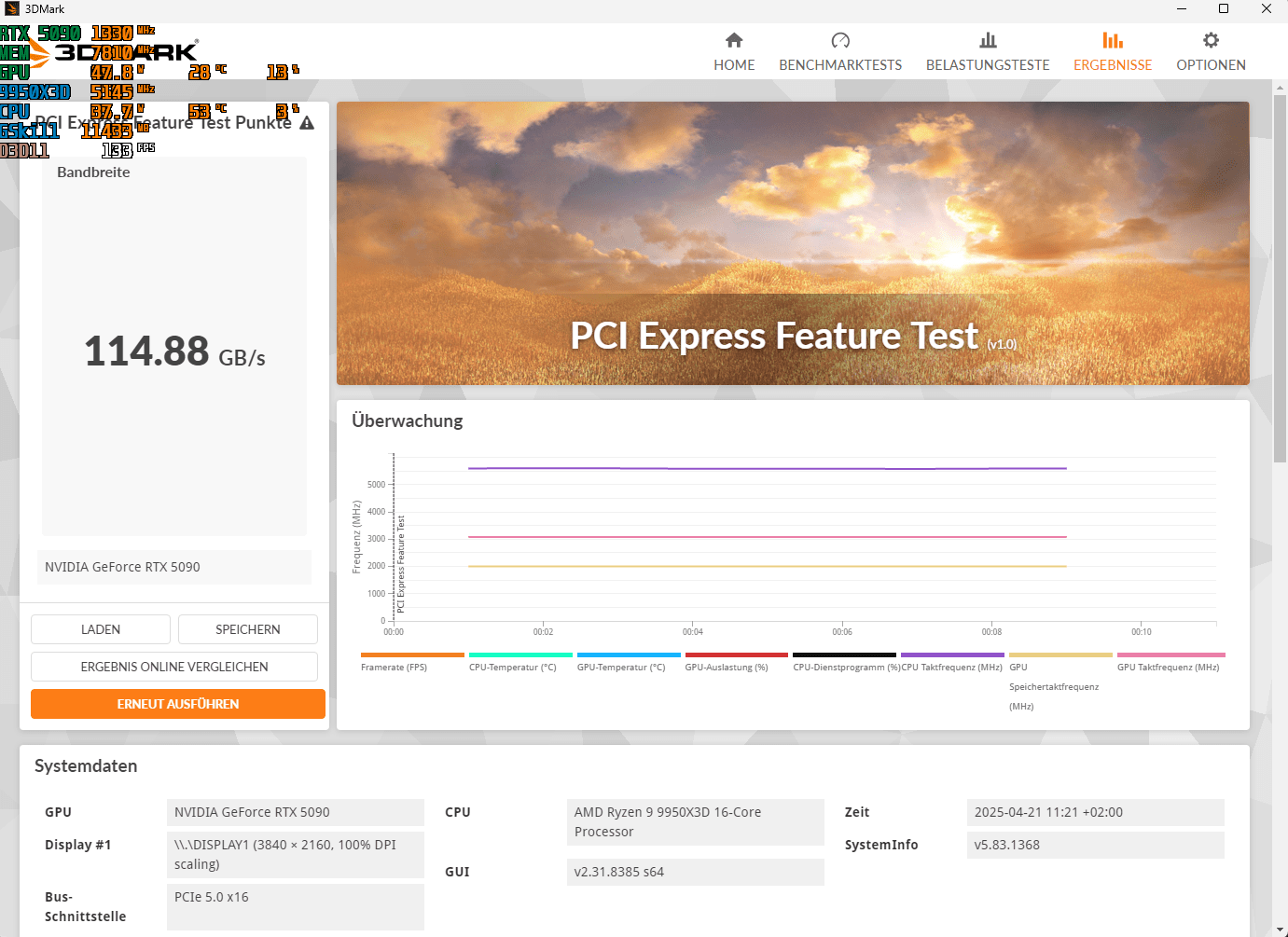
Task: Click the Ergebnisse orange bars icon
Action: 1113,40
